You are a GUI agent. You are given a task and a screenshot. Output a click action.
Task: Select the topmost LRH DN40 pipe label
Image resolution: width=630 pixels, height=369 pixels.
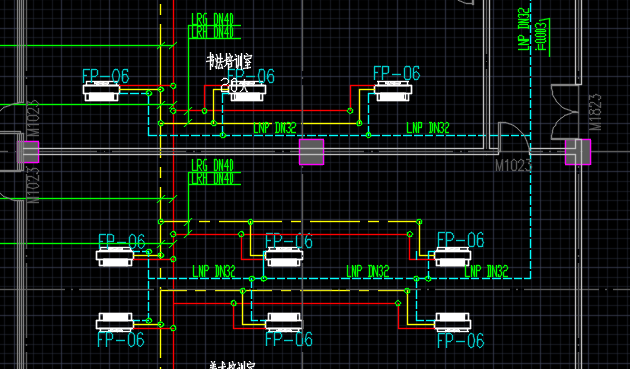212,32
